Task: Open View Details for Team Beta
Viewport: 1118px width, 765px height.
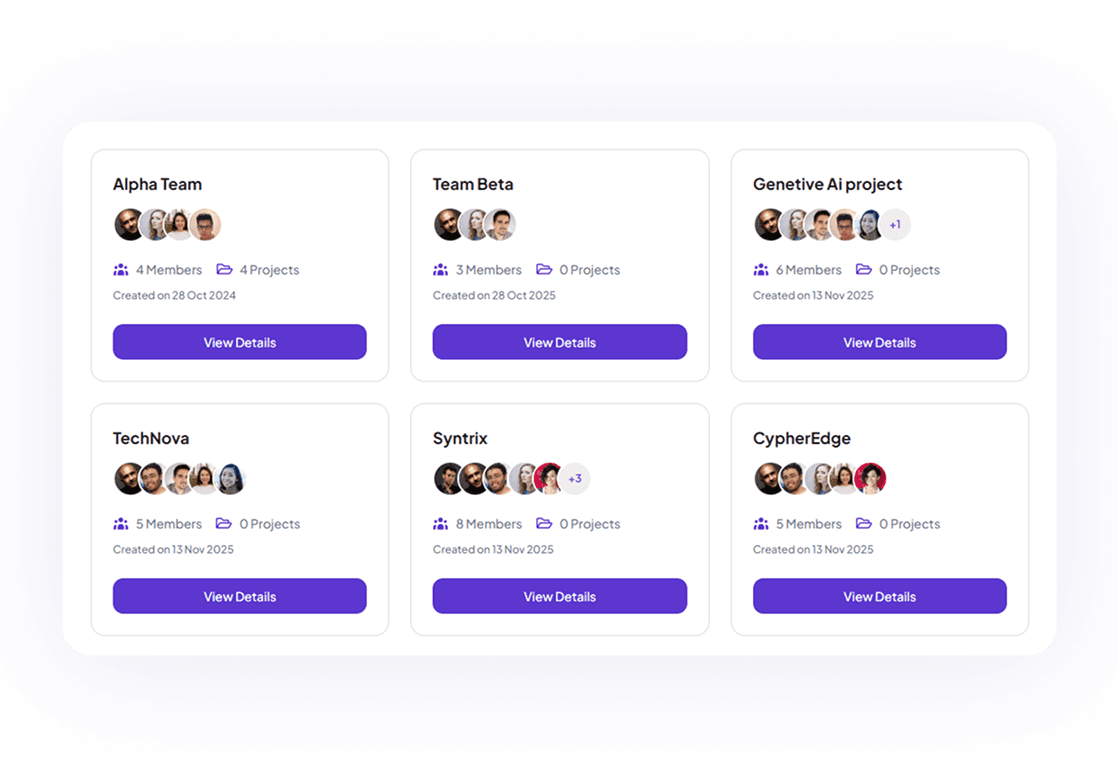Action: coord(560,341)
